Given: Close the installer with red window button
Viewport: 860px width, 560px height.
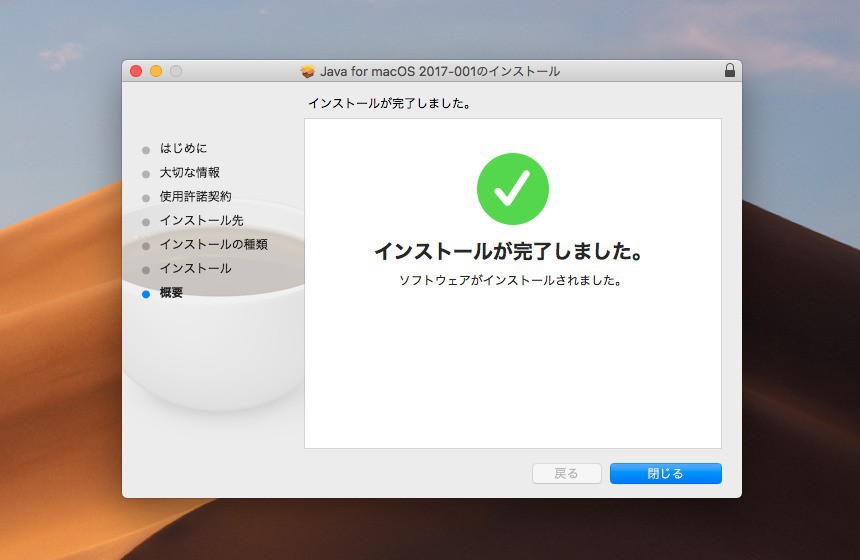Looking at the screenshot, I should pyautogui.click(x=136, y=71).
